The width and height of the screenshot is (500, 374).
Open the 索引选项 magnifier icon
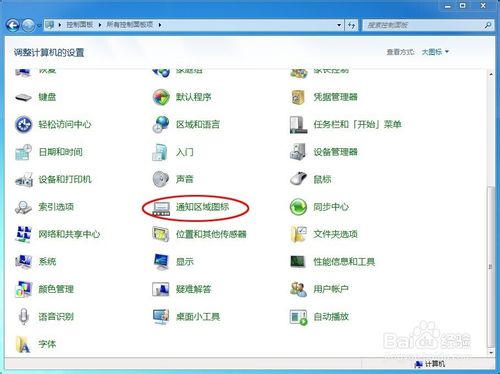pos(23,207)
